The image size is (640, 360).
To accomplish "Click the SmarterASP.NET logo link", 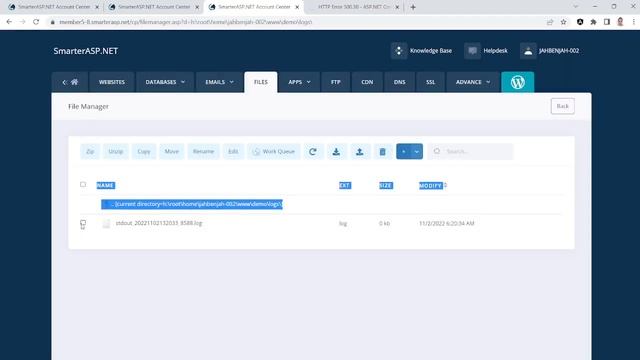I will tap(86, 51).
